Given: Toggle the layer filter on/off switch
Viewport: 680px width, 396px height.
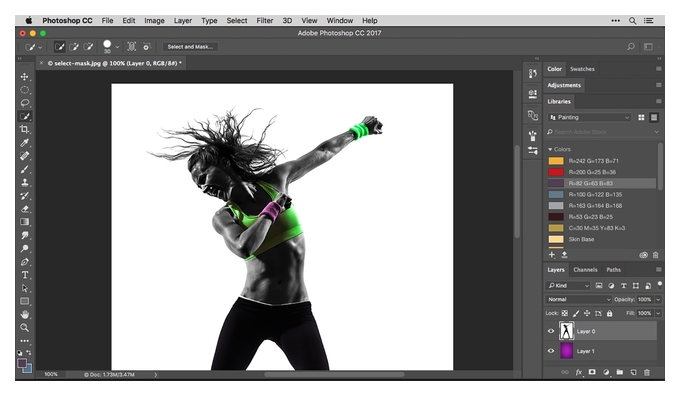Looking at the screenshot, I should click(660, 285).
